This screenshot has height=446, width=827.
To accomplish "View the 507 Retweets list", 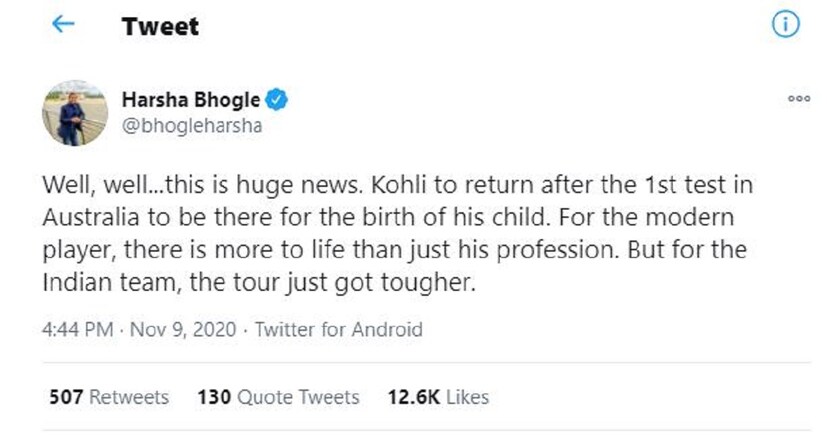I will click(x=109, y=397).
